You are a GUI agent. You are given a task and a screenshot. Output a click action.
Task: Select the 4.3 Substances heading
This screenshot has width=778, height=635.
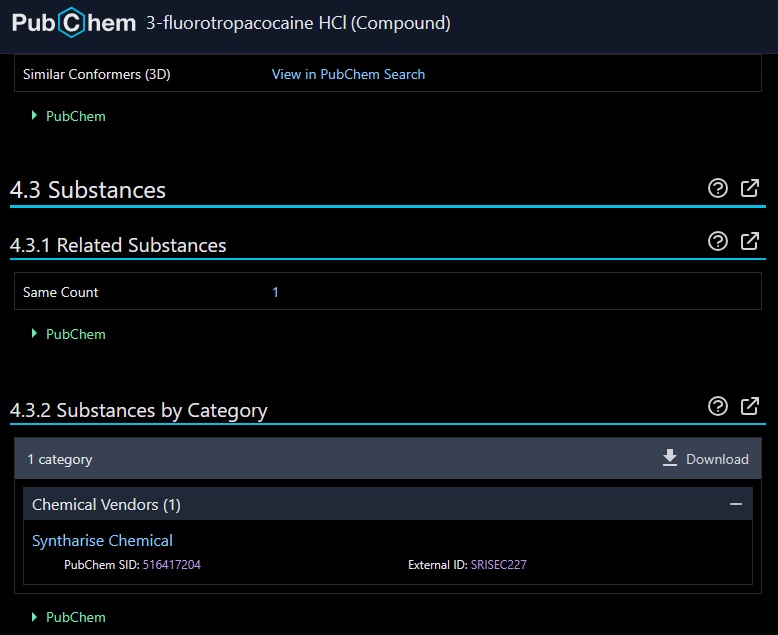click(x=88, y=190)
